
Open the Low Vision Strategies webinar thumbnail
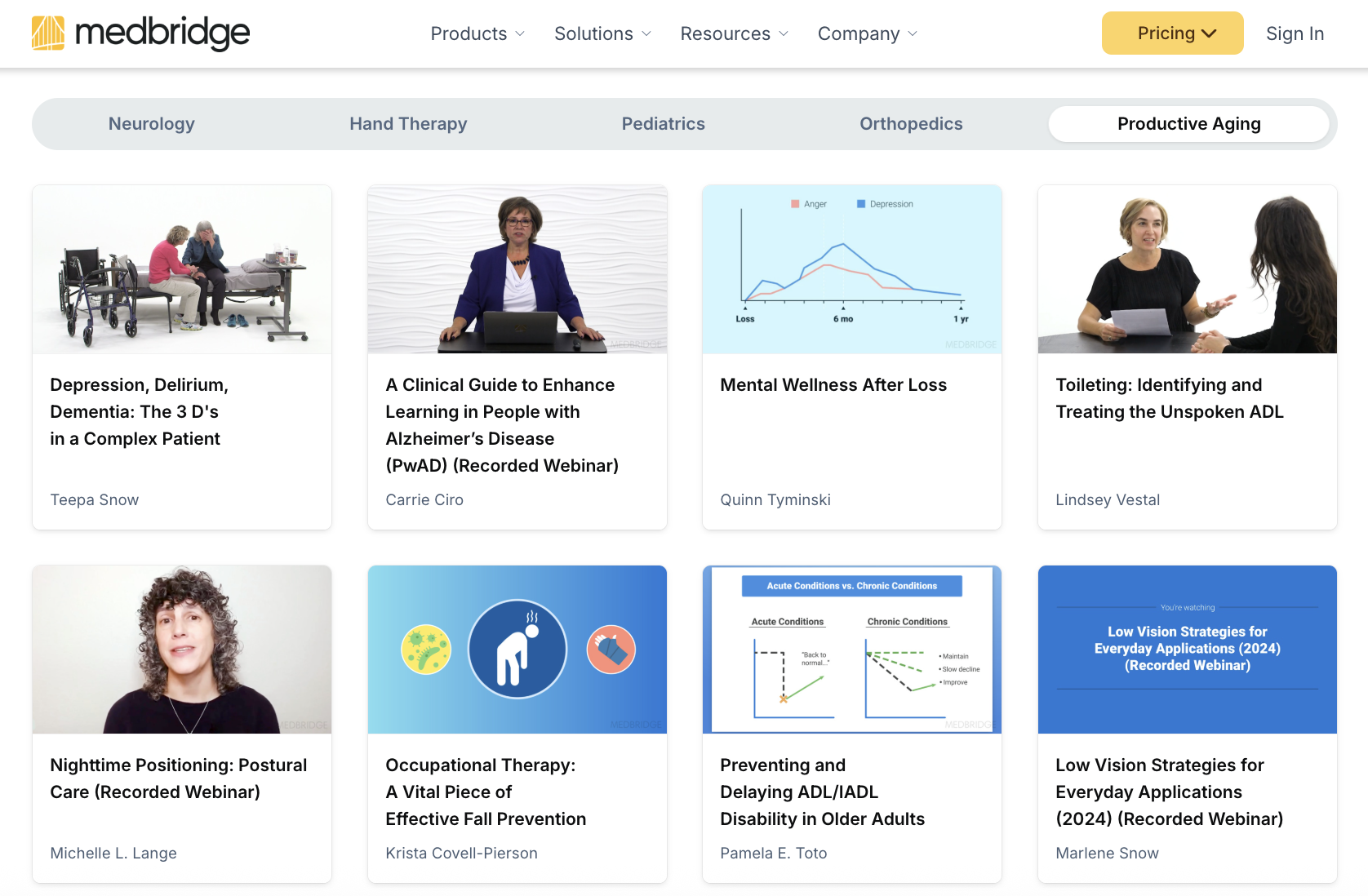click(1186, 650)
